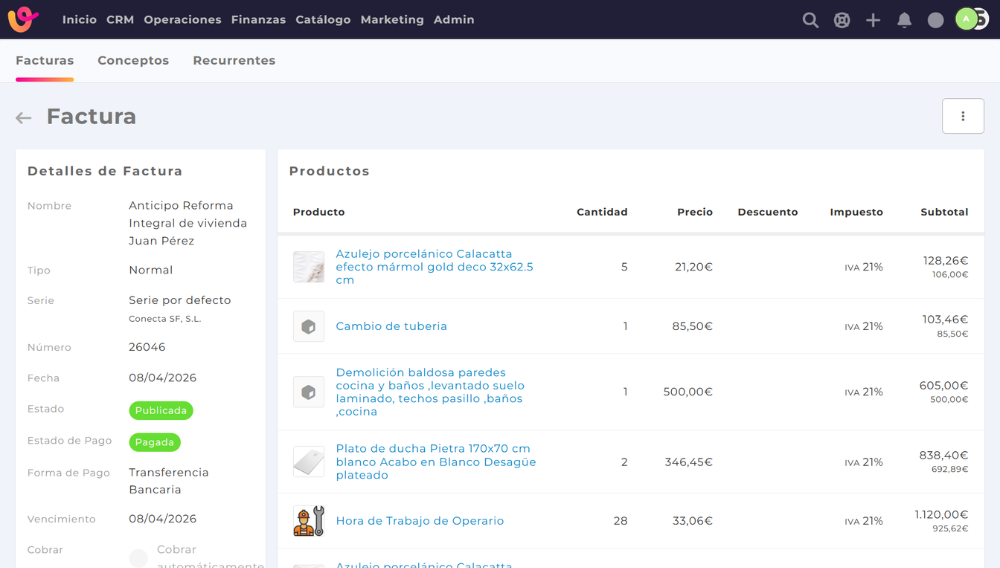
Task: Click the green user avatar
Action: pyautogui.click(x=965, y=19)
